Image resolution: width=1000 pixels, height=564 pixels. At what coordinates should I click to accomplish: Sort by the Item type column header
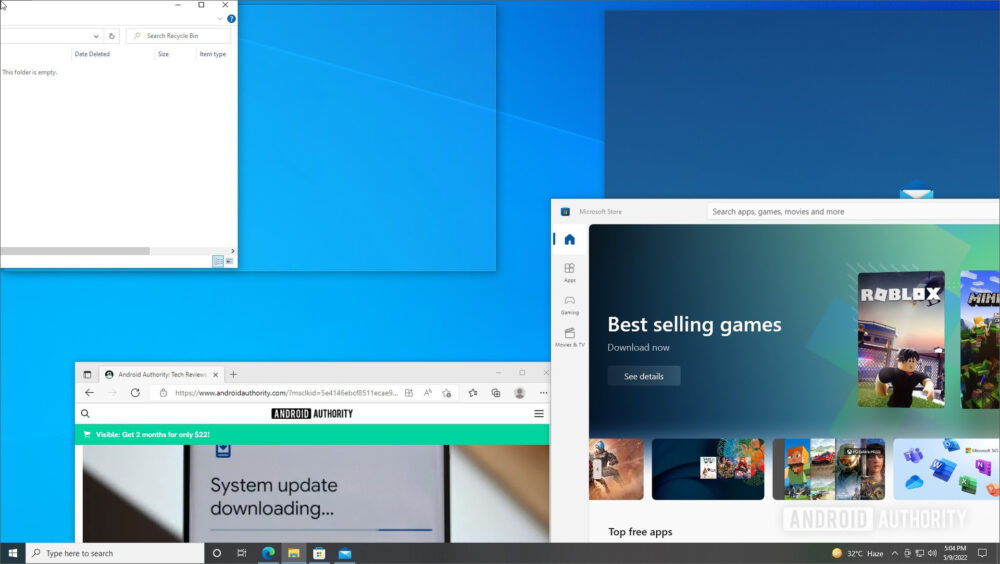212,54
